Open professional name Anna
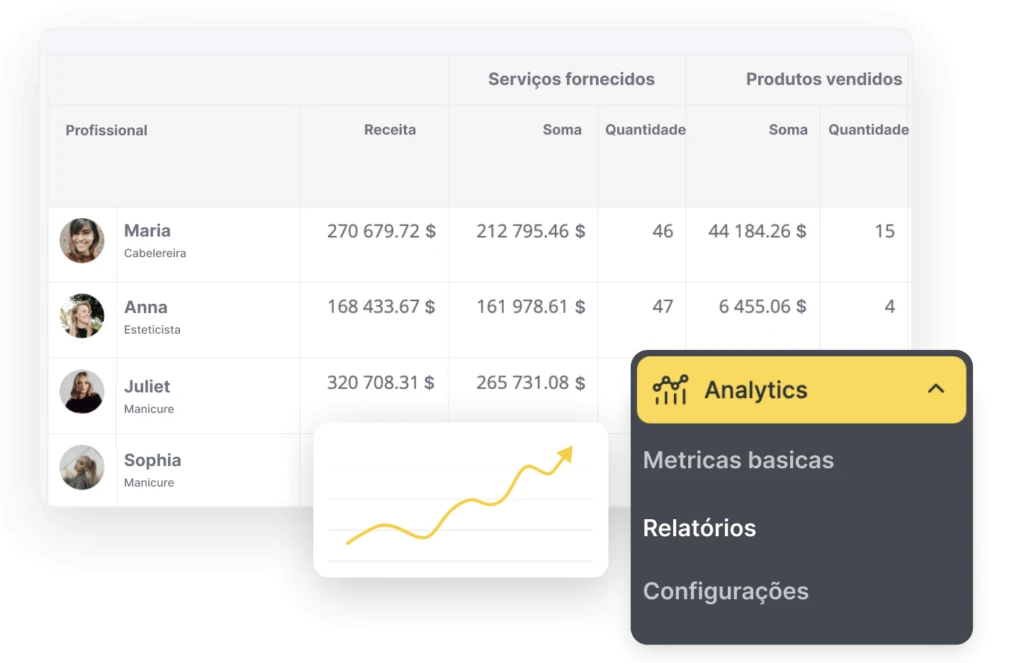This screenshot has width=1024, height=663. 146,307
